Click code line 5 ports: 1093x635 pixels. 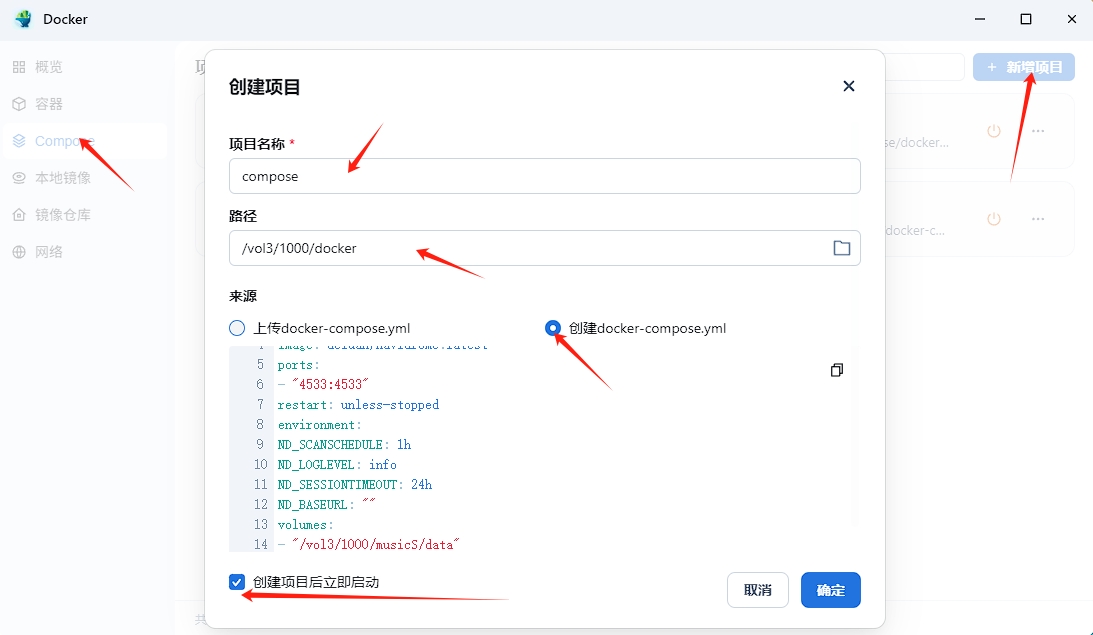tap(298, 365)
